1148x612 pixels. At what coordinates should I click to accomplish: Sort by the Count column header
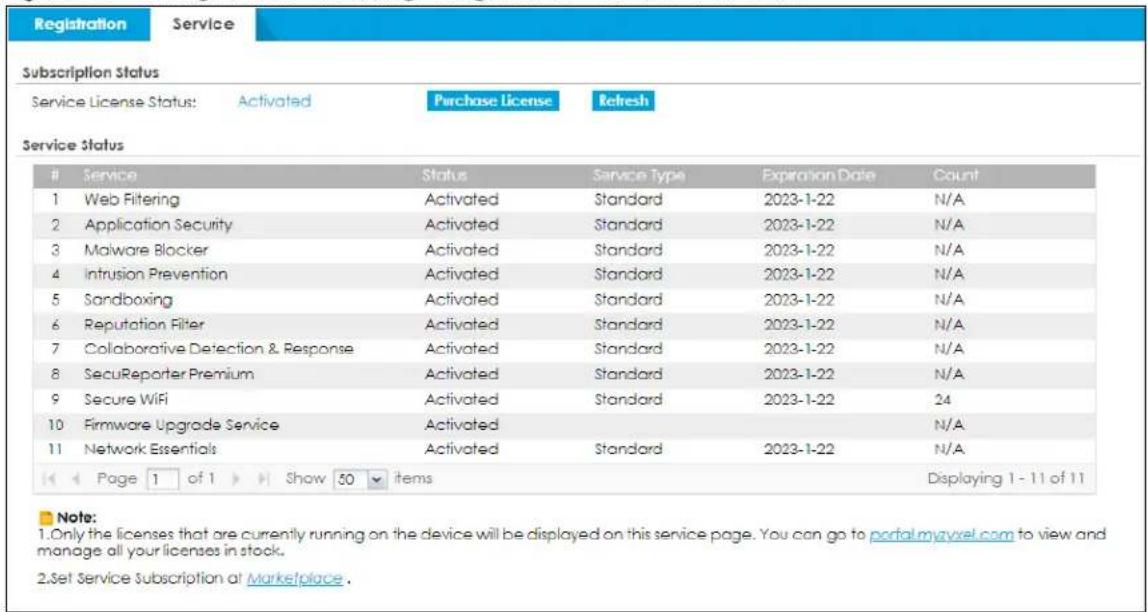(x=955, y=176)
